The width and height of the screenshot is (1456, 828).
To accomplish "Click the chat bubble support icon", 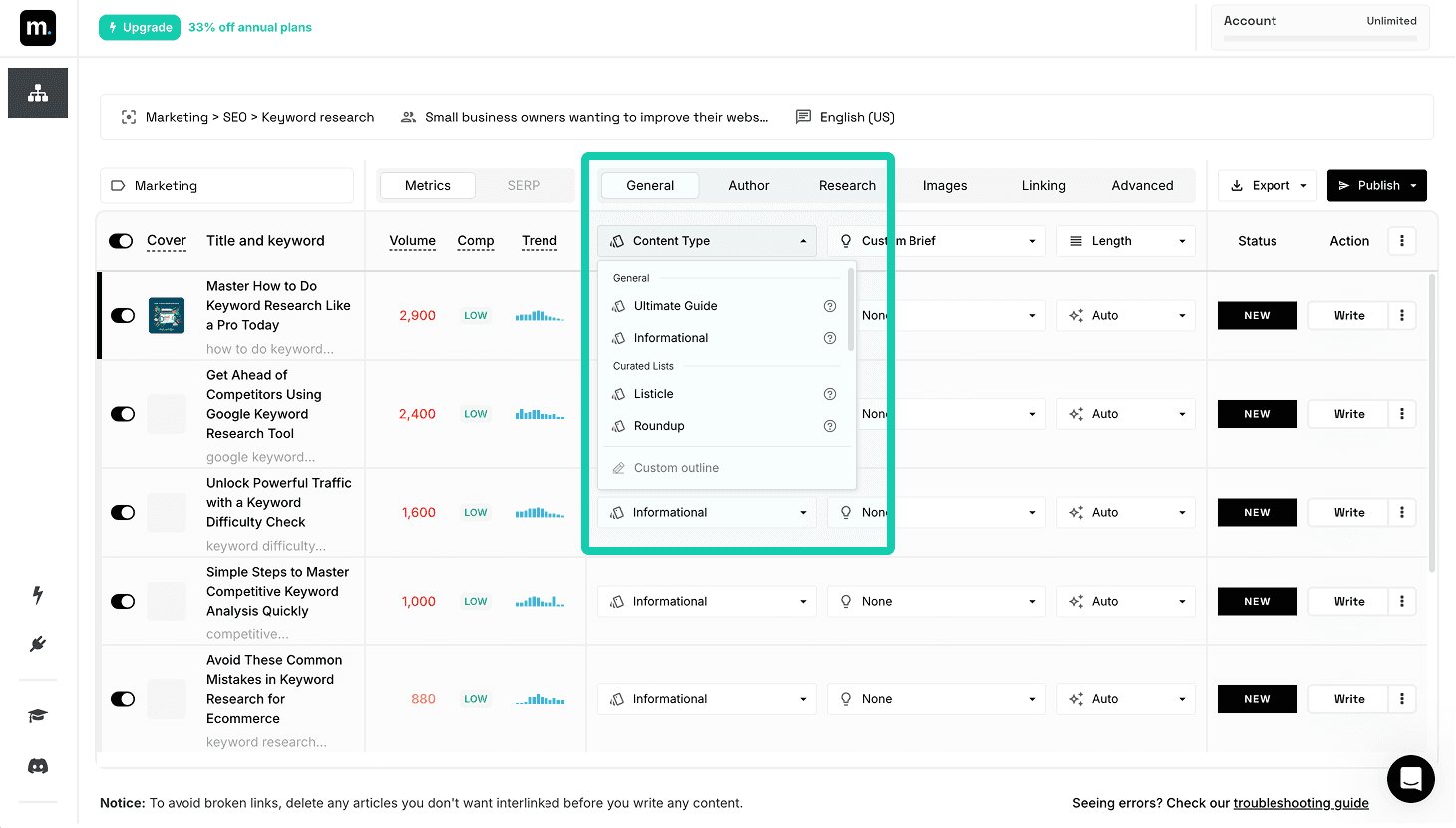I will point(1410,779).
